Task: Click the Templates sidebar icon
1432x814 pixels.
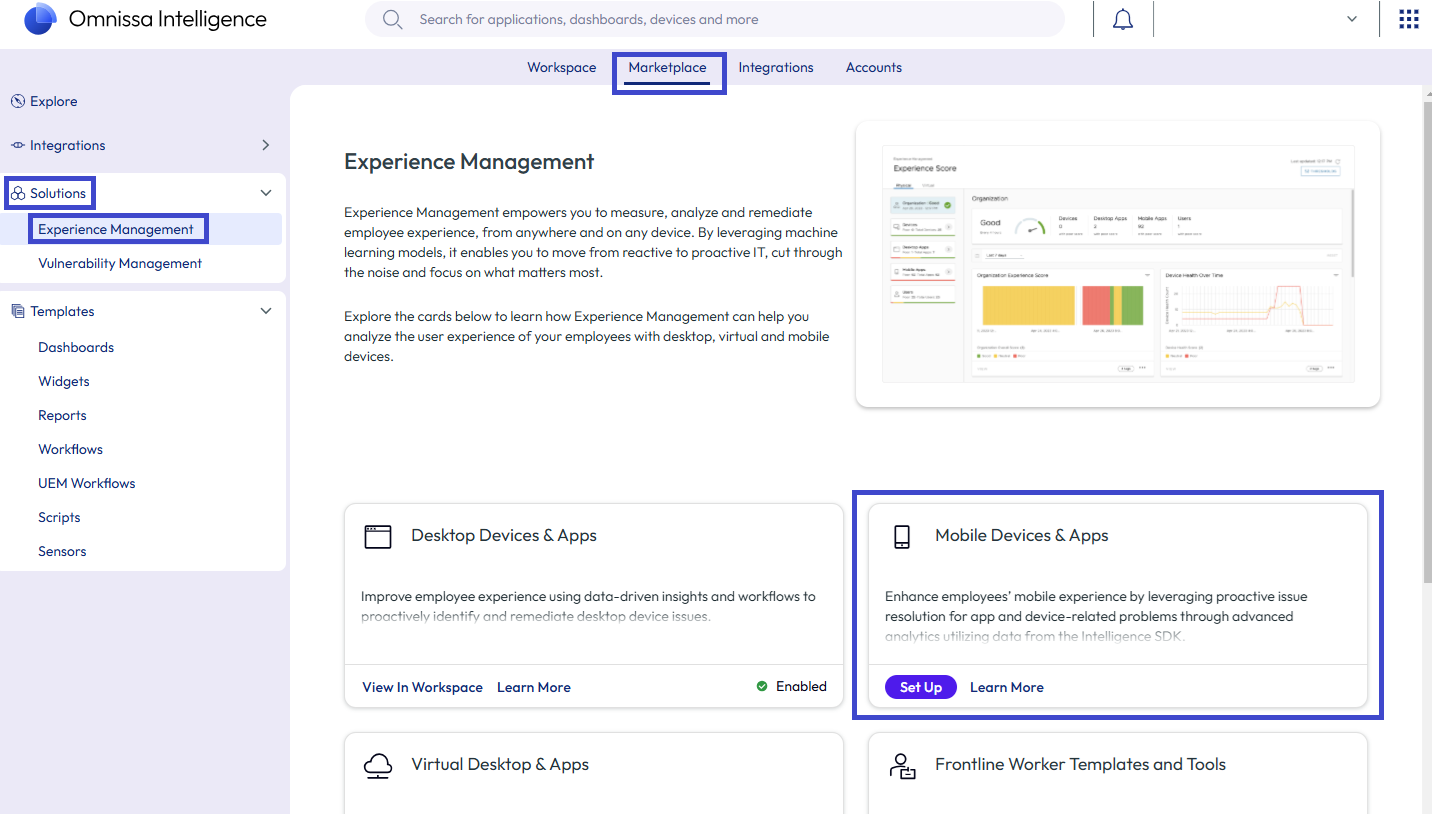Action: [18, 311]
